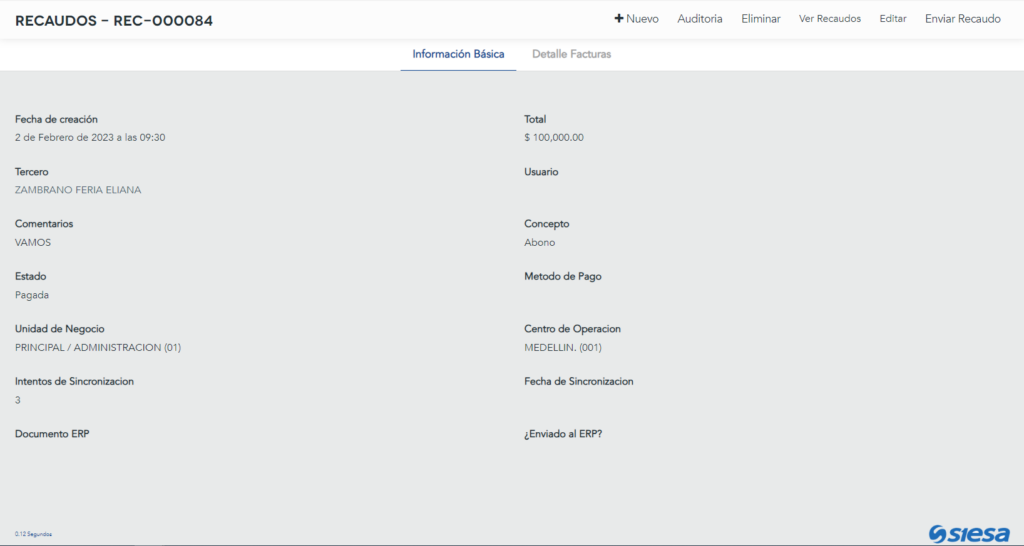Click the Siesa logo
The height and width of the screenshot is (546, 1024).
[968, 533]
